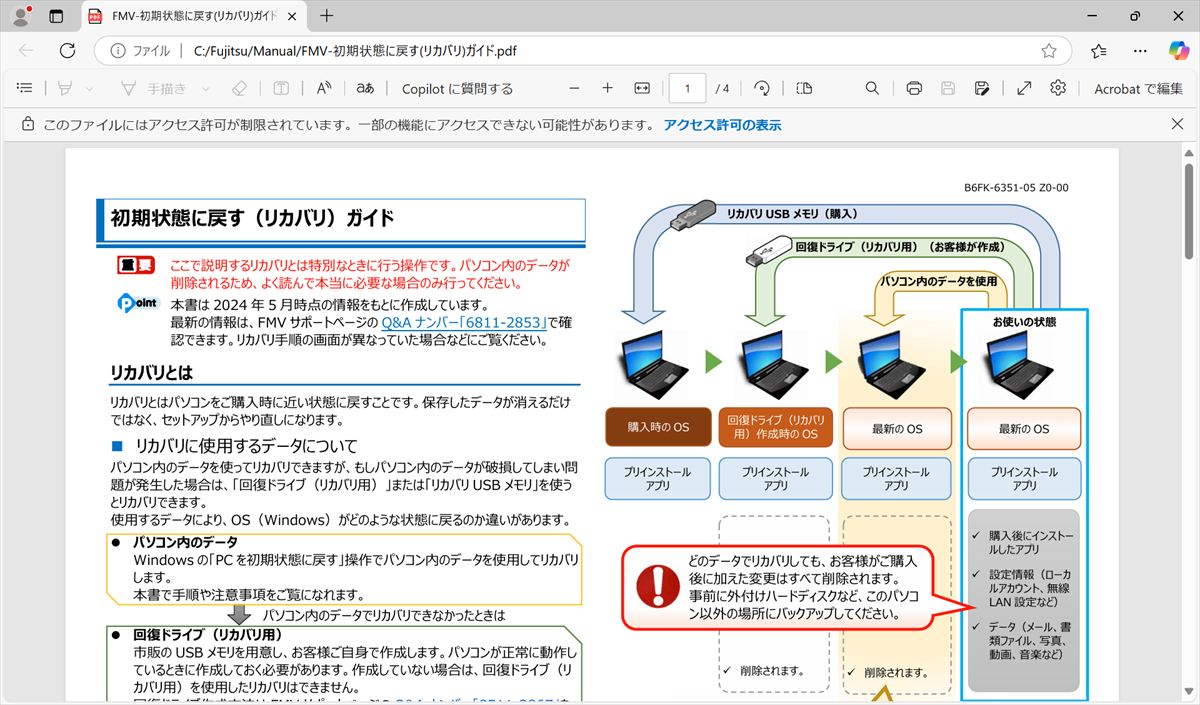Dismiss the access permission notice bar
1200x705 pixels.
1177,124
